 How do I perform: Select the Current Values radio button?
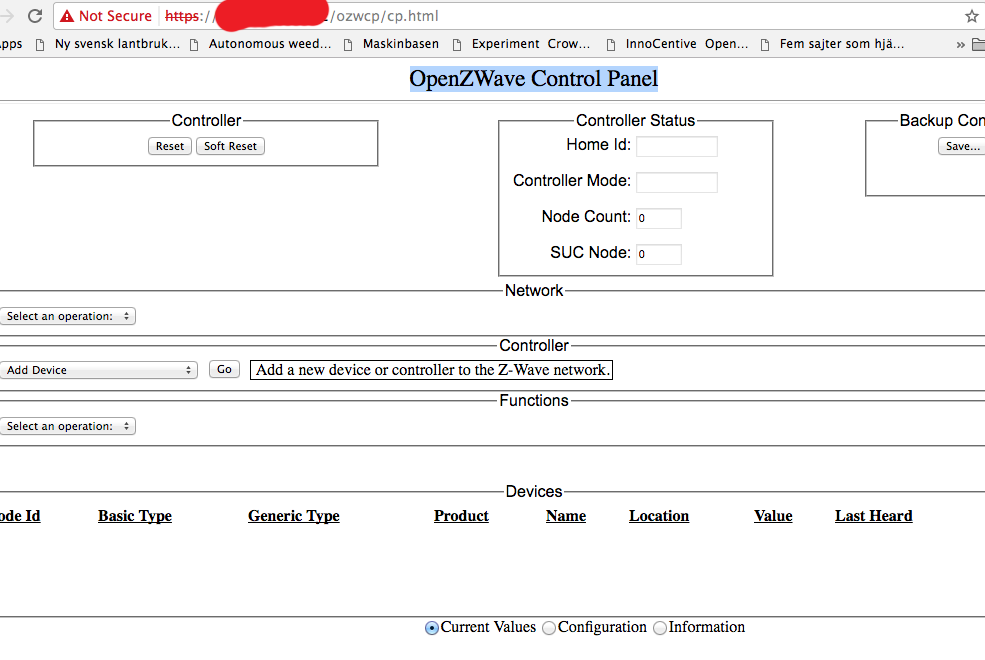(432, 628)
